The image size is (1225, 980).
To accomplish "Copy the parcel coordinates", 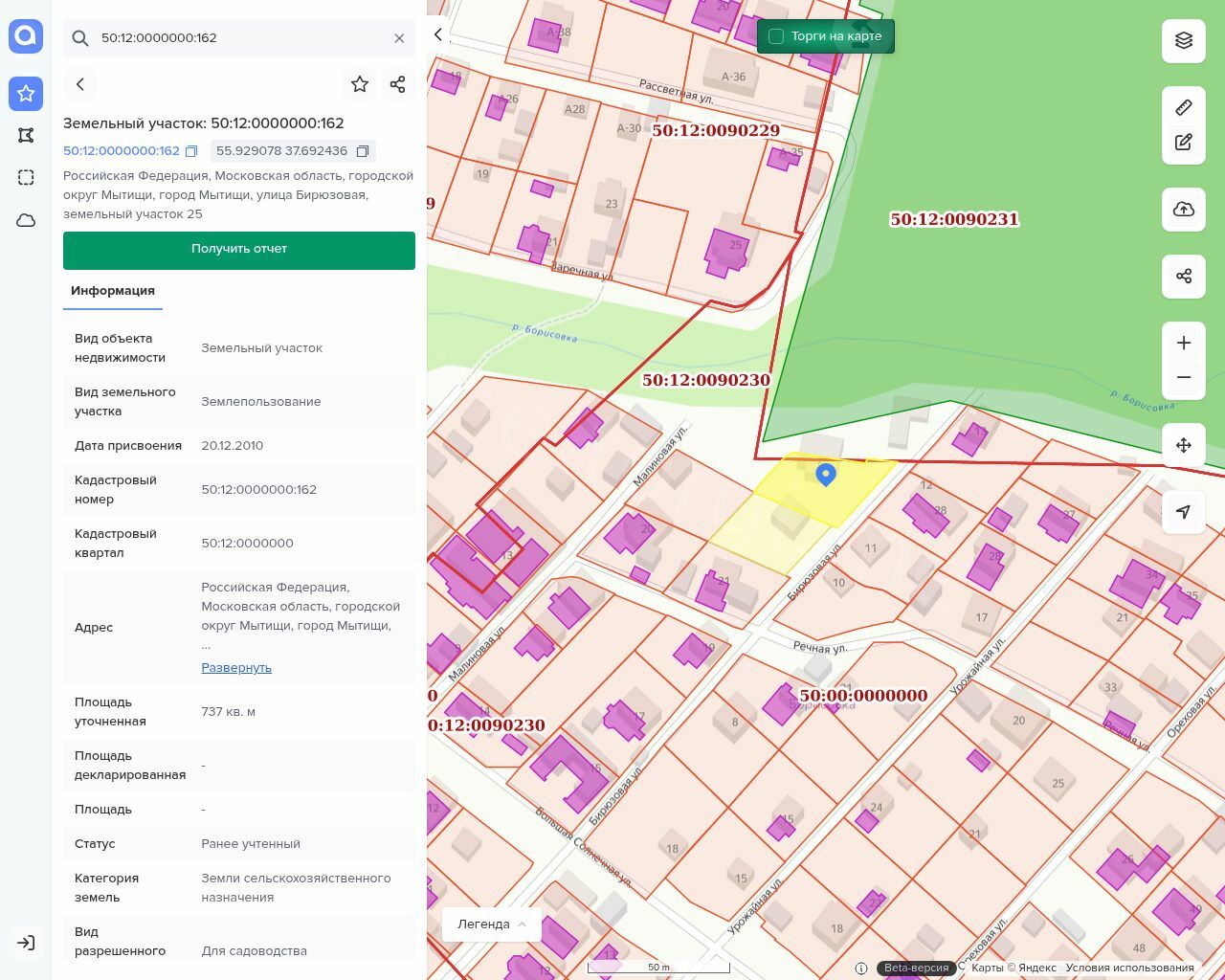I will coord(363,151).
